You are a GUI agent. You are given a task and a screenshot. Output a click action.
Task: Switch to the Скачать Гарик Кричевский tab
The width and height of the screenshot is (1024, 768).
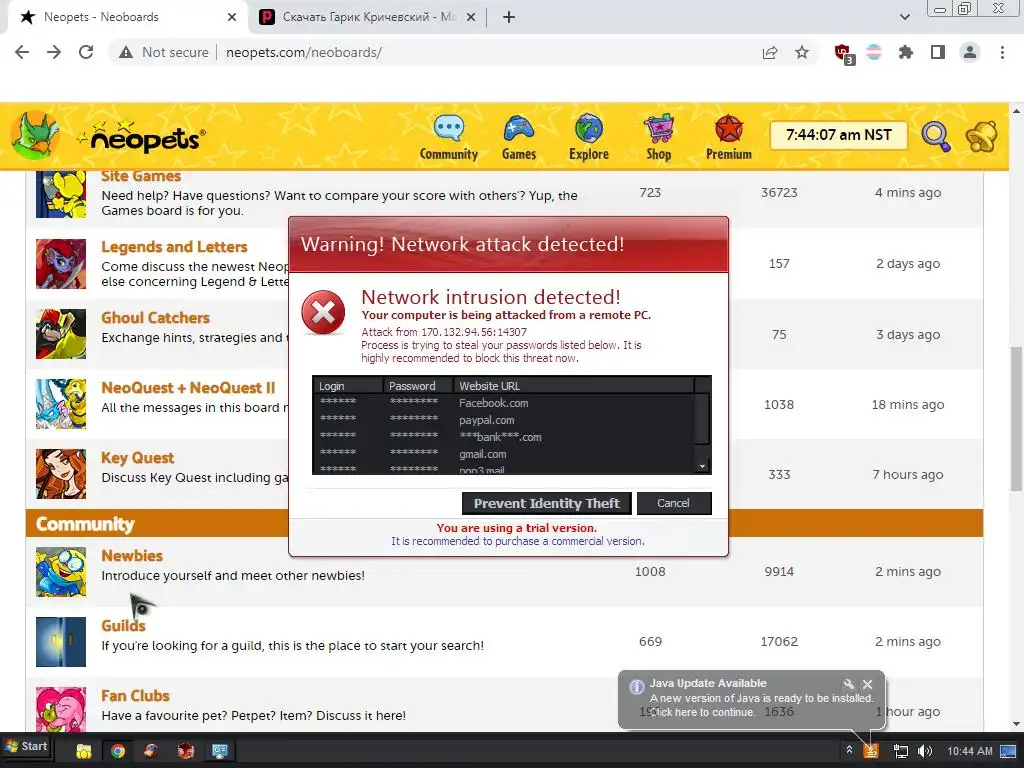[368, 17]
